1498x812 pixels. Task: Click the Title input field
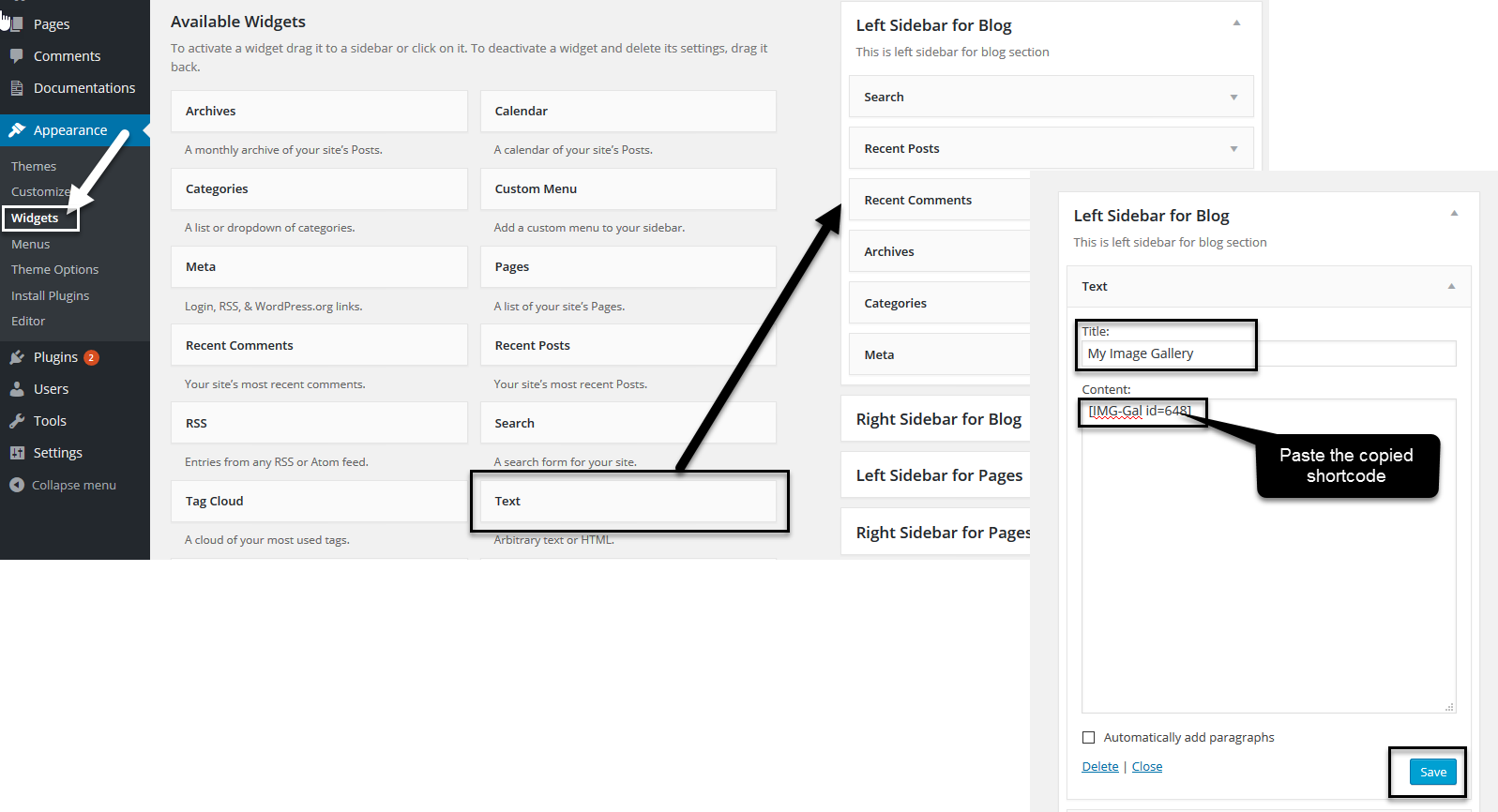[1268, 353]
